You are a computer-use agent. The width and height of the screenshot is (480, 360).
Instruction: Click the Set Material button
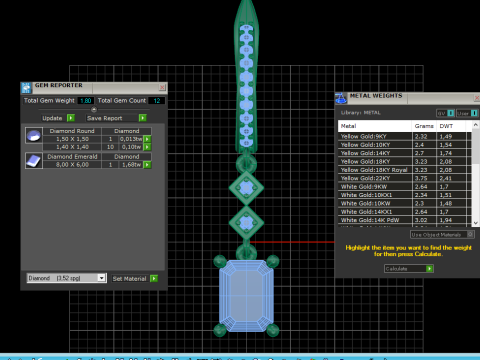click(134, 279)
